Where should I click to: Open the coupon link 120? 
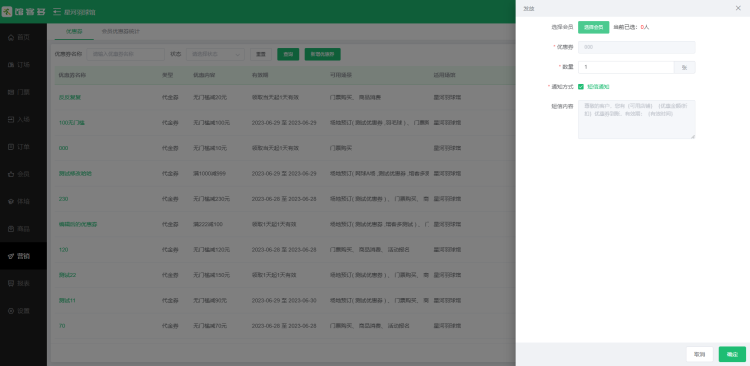coord(63,249)
